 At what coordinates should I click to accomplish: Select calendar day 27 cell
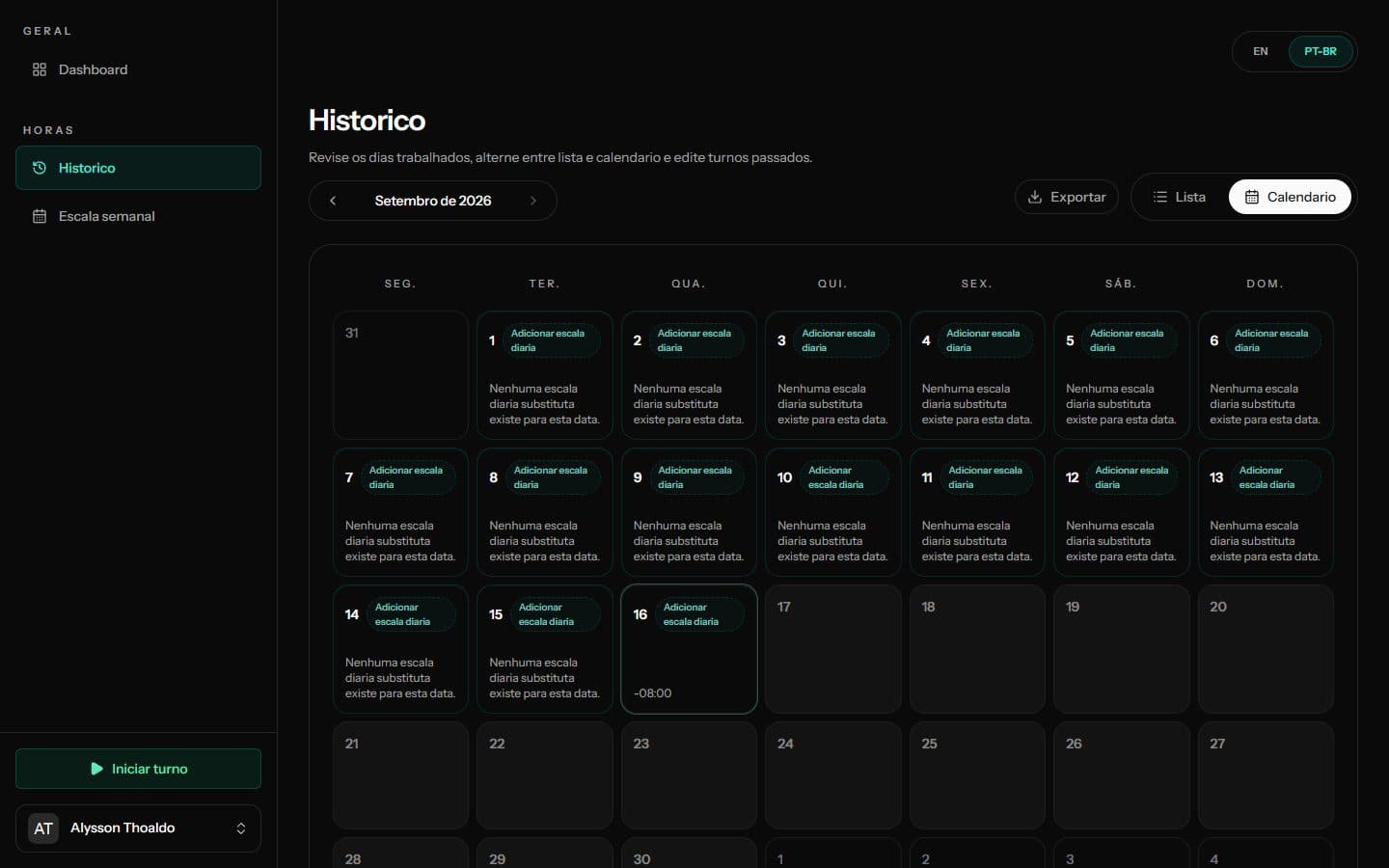[1266, 775]
